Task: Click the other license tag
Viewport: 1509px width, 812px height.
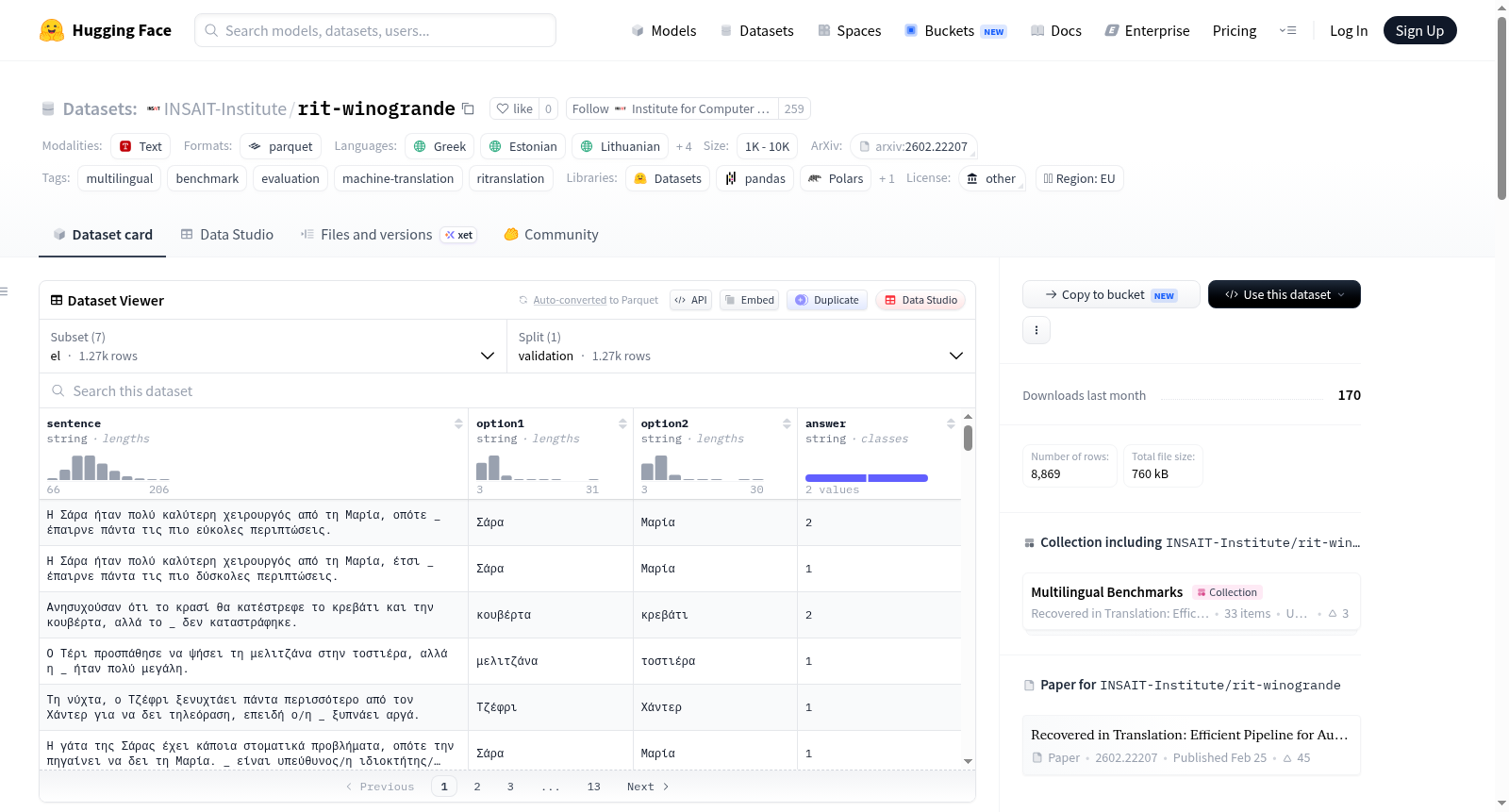Action: 991,178
